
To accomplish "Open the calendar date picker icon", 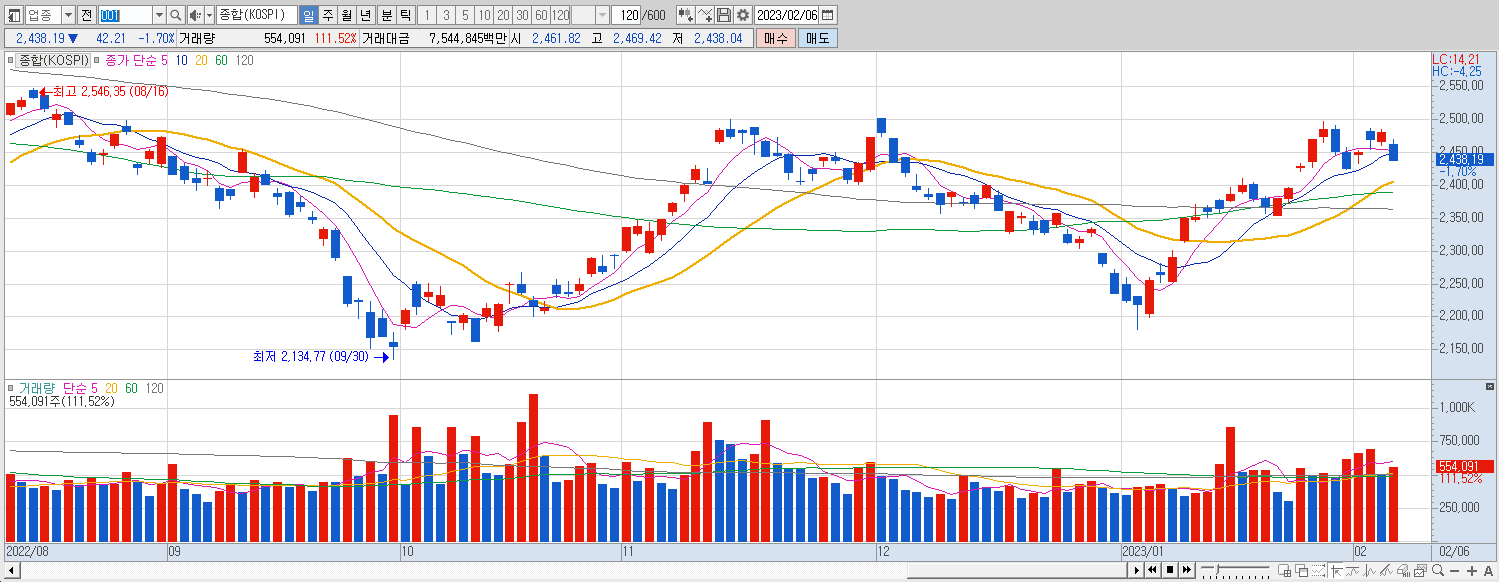I will tap(828, 15).
